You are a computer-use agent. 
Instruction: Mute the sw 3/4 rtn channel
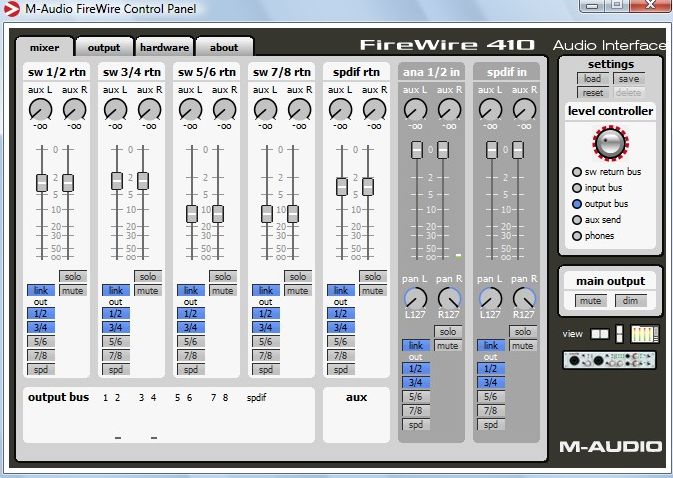[148, 290]
